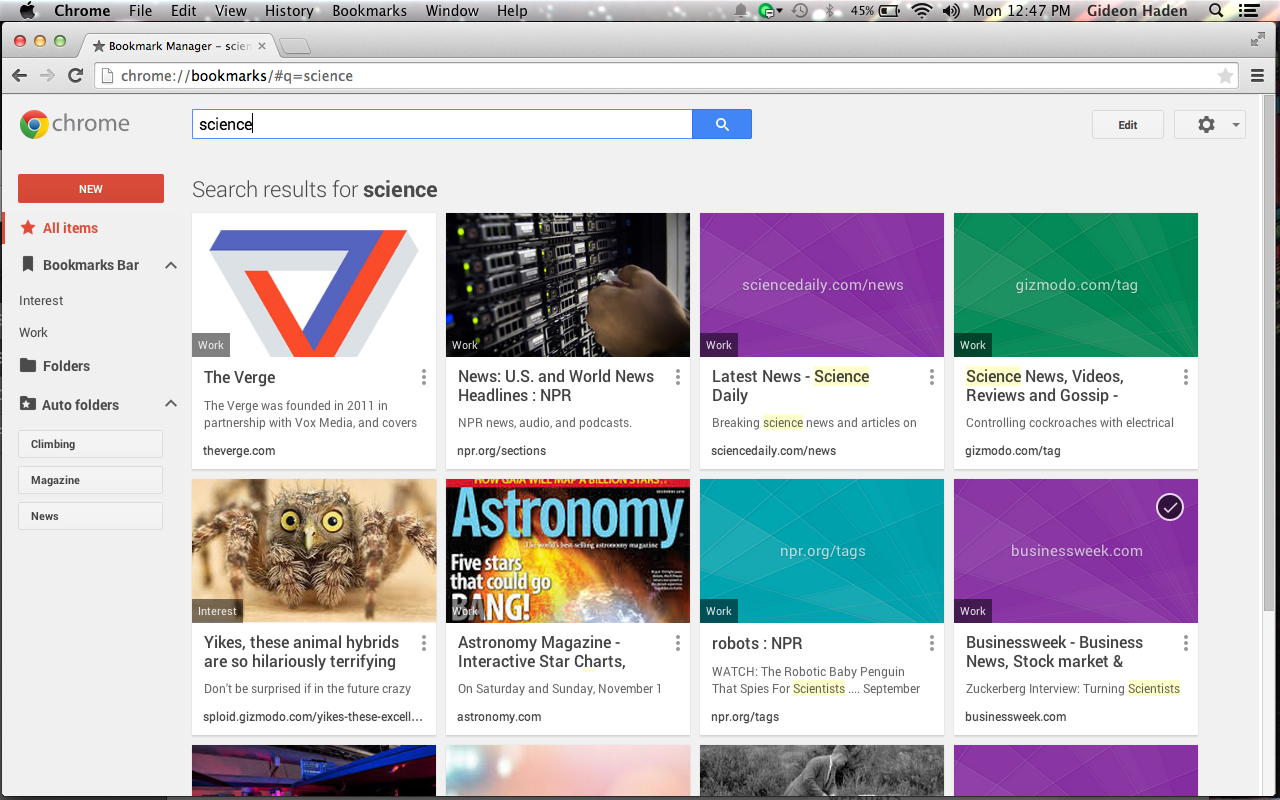Open a new browser tab
Viewport: 1280px width, 800px height.
pos(294,46)
